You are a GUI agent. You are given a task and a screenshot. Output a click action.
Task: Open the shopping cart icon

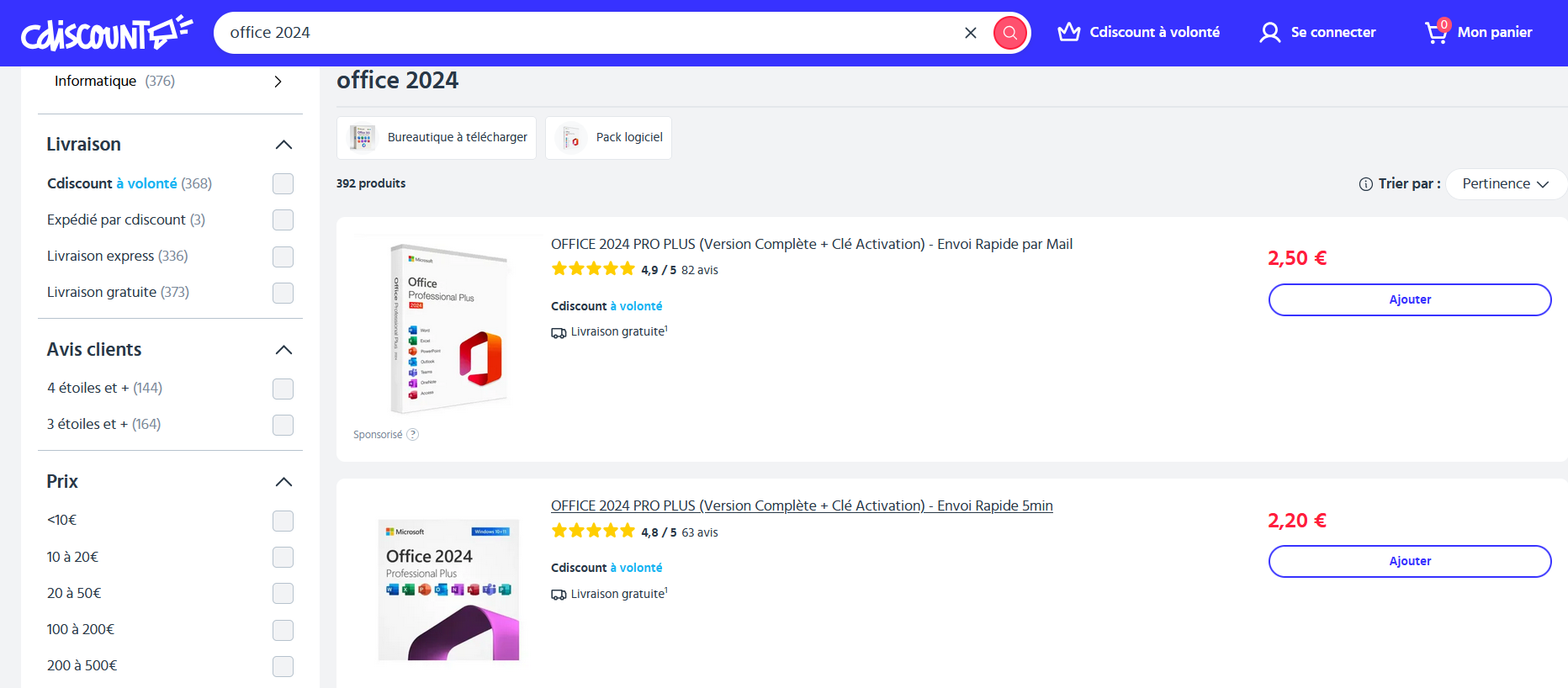[1436, 33]
